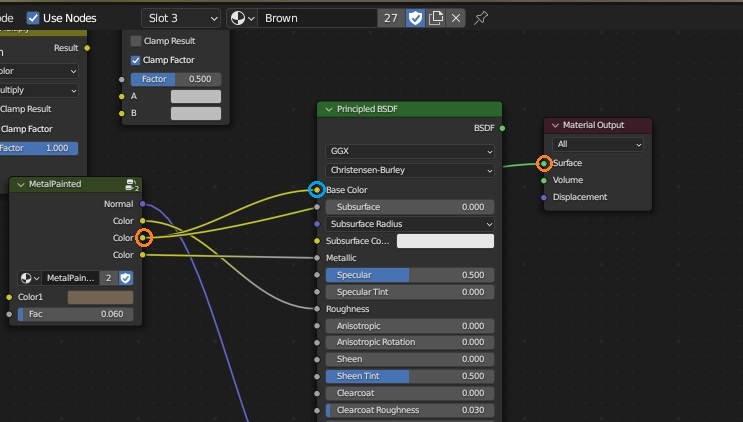Toggle the pin icon in the header
Screen dimensions: 743x422
[x=481, y=18]
